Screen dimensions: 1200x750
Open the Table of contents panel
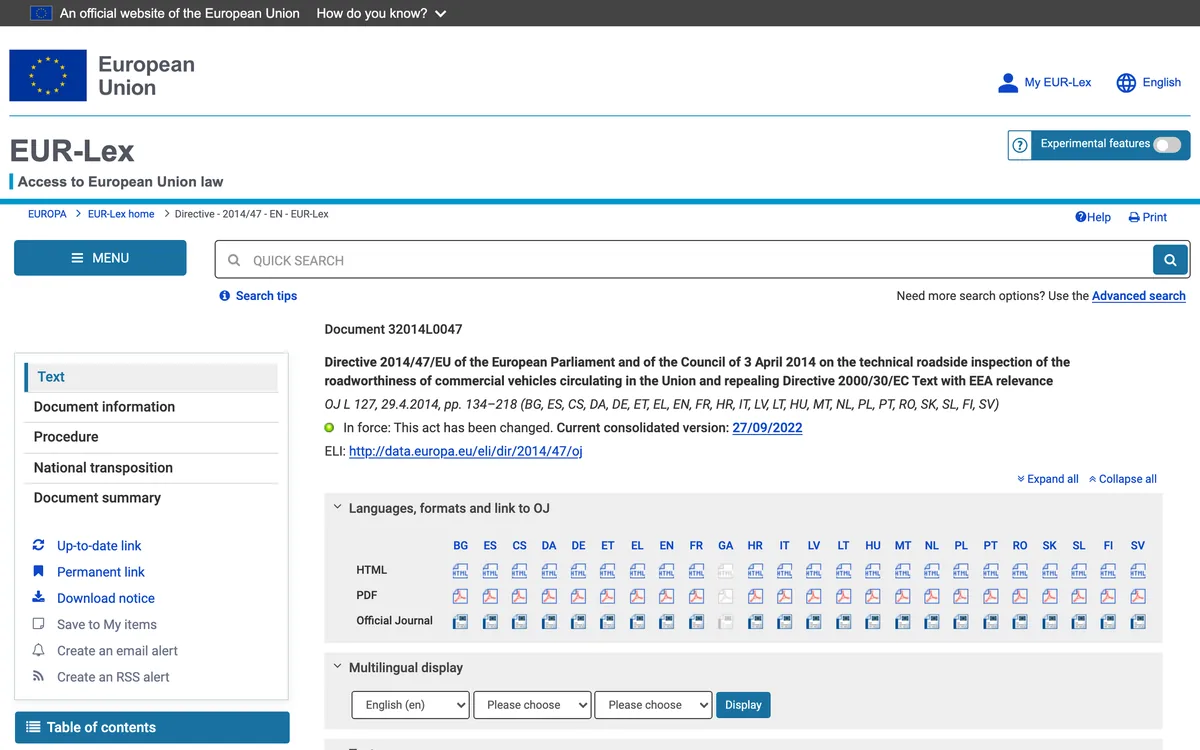(152, 727)
